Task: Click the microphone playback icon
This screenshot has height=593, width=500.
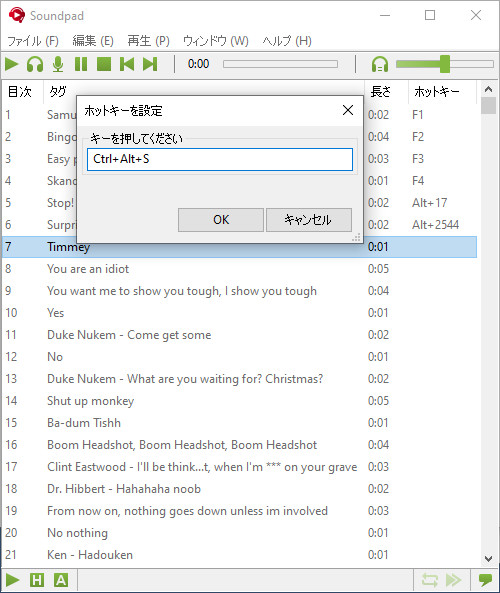Action: (58, 64)
